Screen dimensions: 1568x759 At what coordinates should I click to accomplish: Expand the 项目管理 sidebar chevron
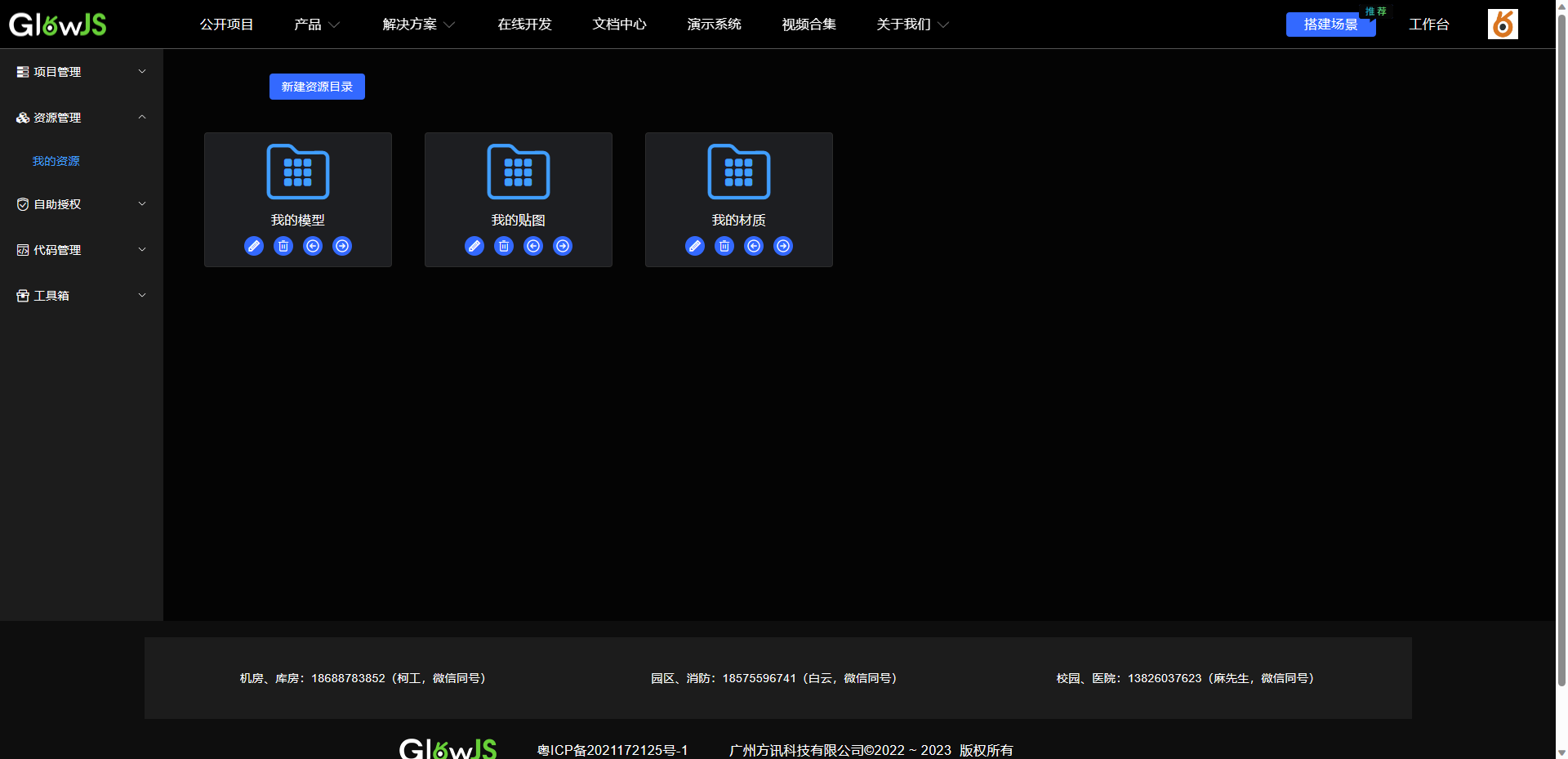tap(142, 71)
